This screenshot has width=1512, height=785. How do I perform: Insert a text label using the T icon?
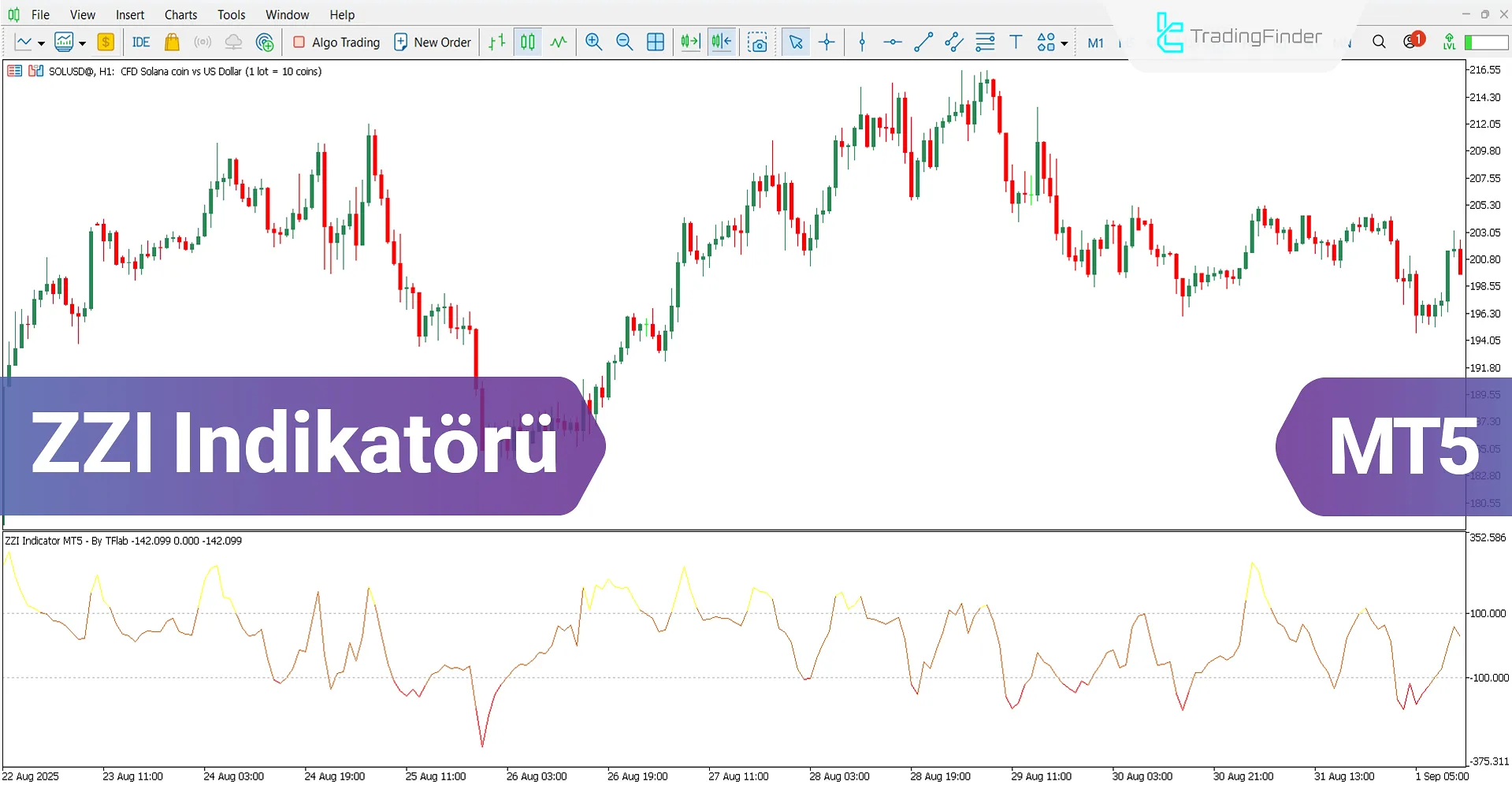point(1016,42)
